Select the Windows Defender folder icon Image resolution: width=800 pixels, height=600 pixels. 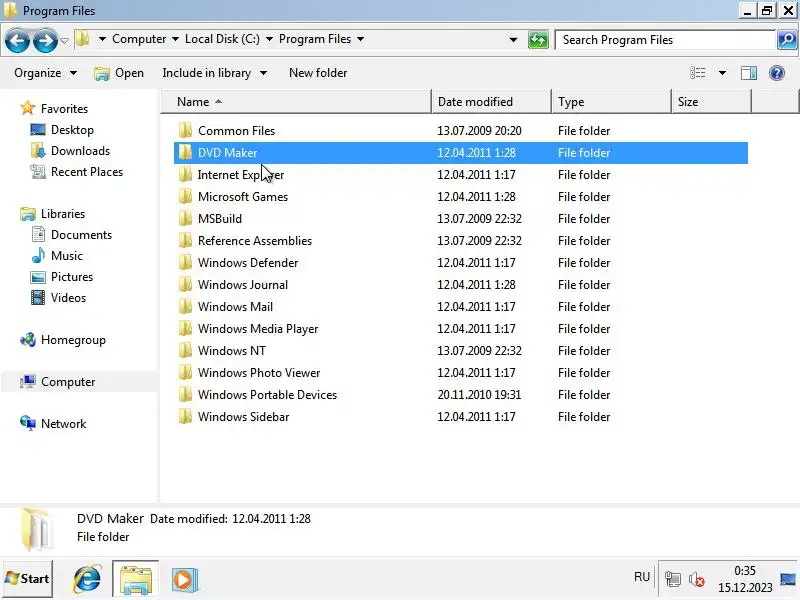[x=185, y=262]
